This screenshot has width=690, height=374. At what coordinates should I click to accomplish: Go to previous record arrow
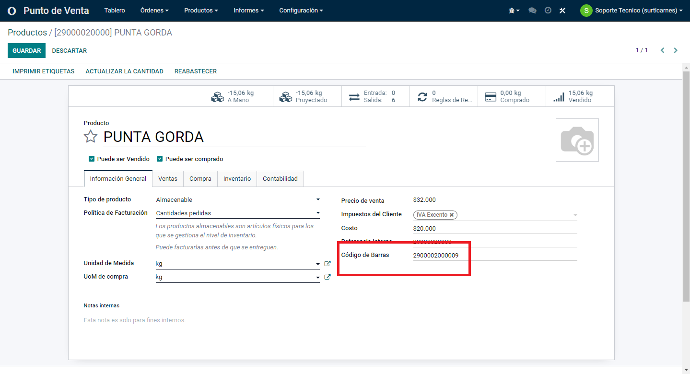click(x=662, y=51)
